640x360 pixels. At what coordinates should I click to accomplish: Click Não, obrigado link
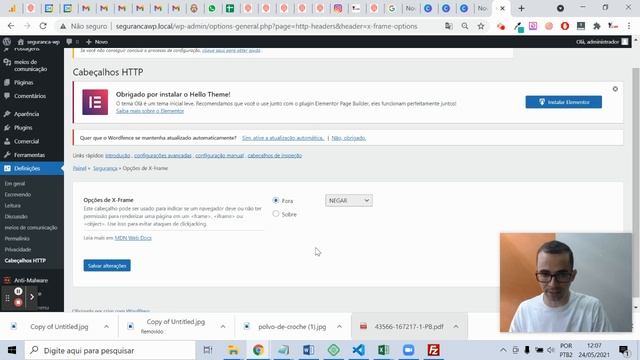349,138
